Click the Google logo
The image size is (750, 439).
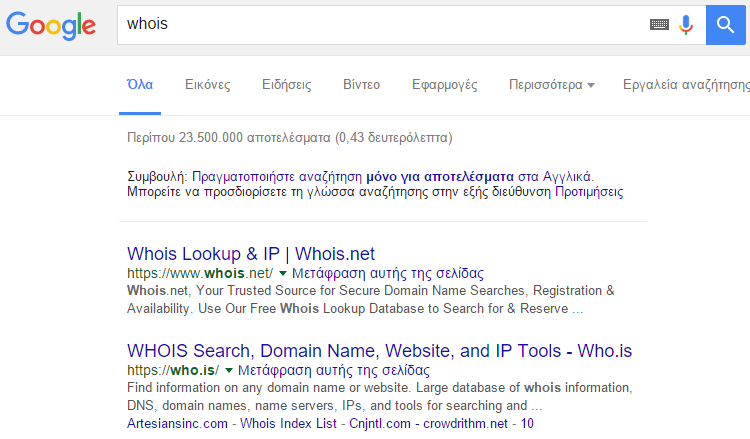(x=51, y=25)
